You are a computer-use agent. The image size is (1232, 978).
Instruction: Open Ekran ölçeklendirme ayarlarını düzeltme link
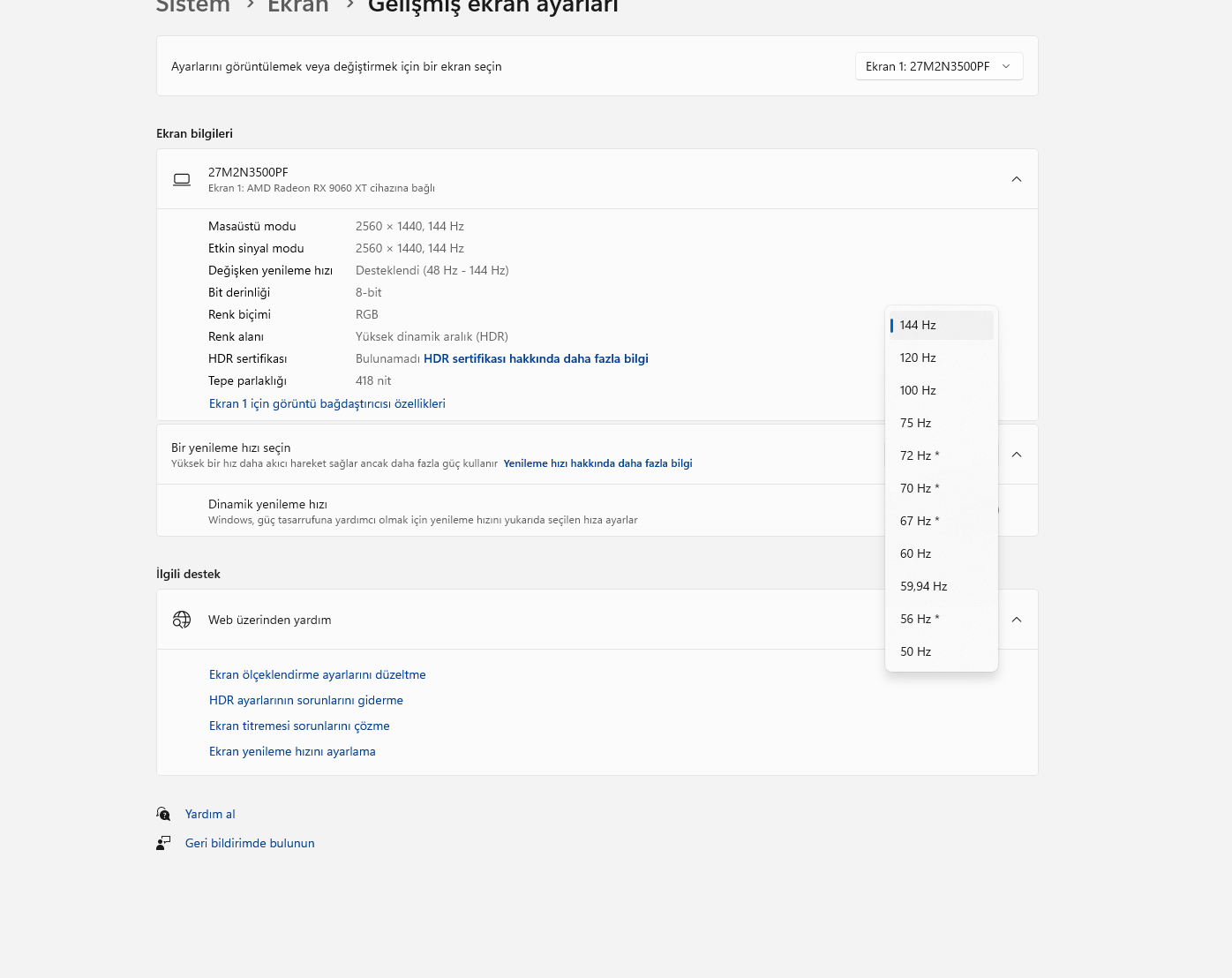[318, 674]
